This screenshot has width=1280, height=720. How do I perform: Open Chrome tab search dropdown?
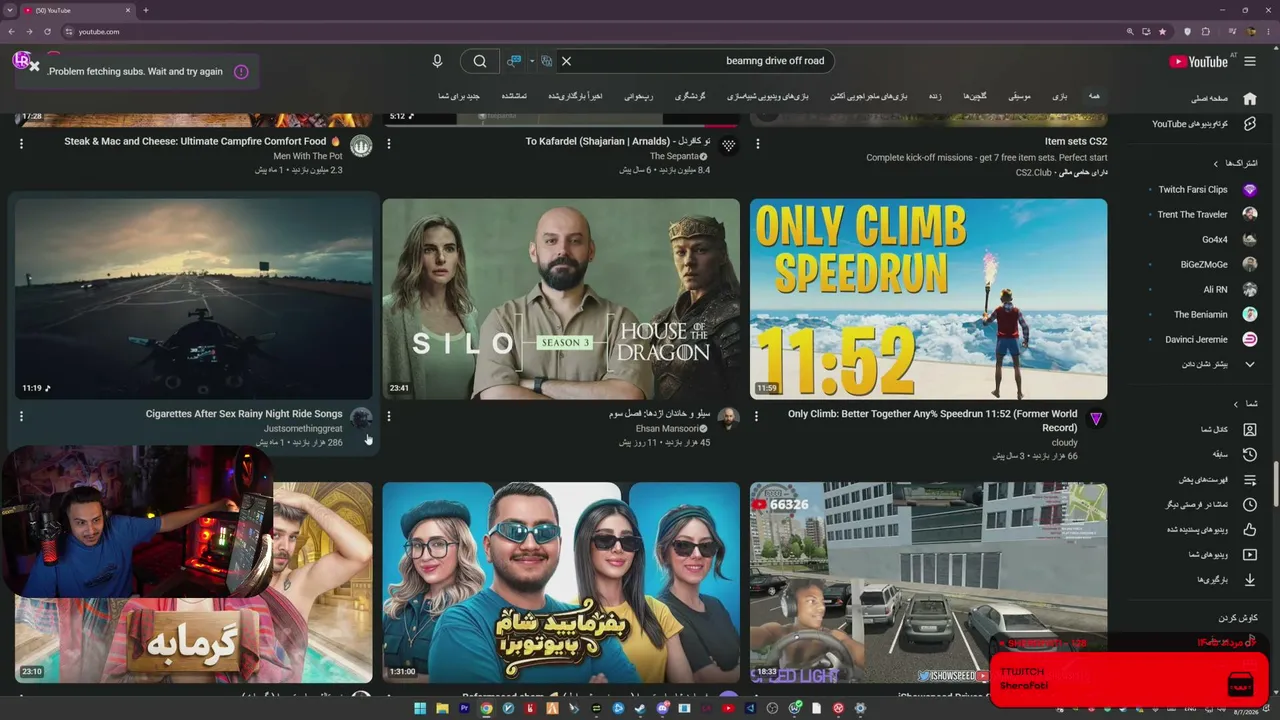coord(10,10)
